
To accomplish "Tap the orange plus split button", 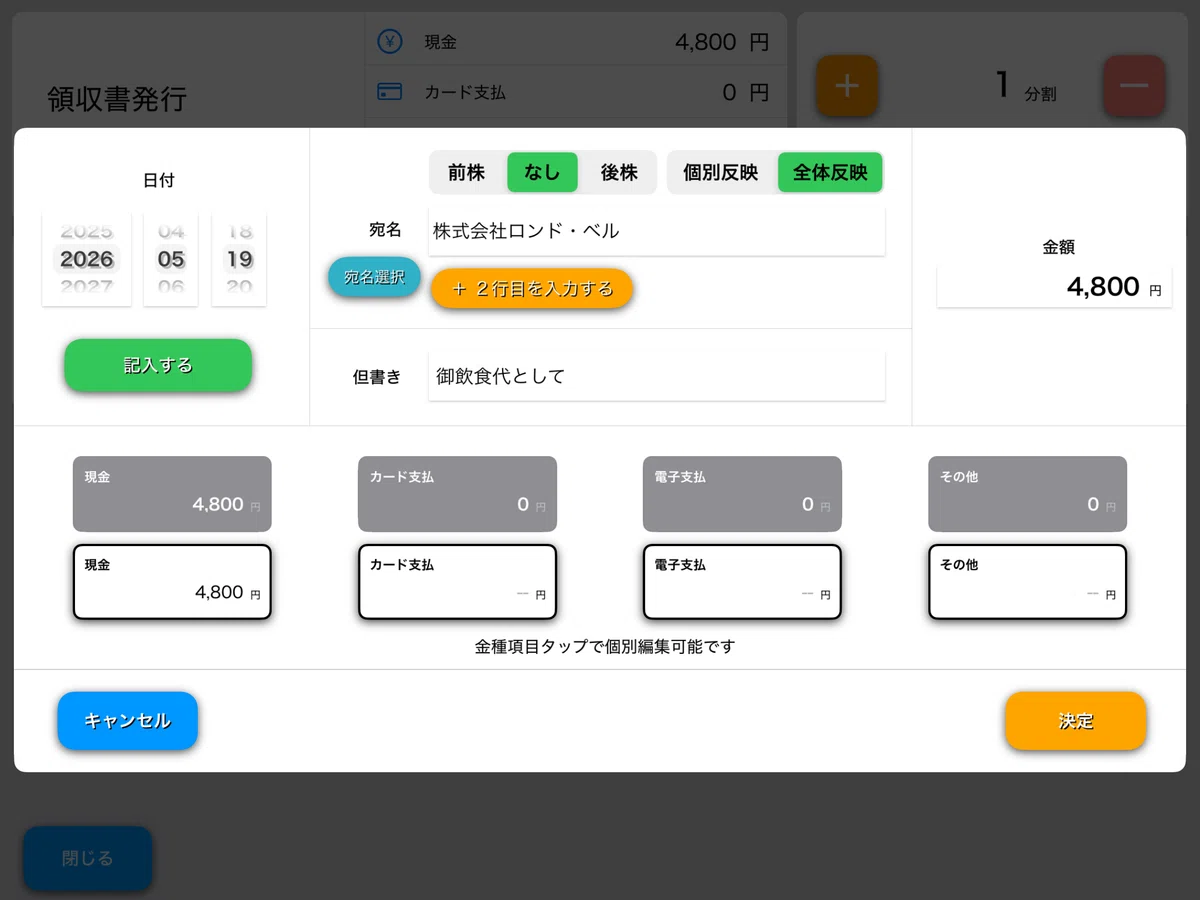I will [x=847, y=86].
